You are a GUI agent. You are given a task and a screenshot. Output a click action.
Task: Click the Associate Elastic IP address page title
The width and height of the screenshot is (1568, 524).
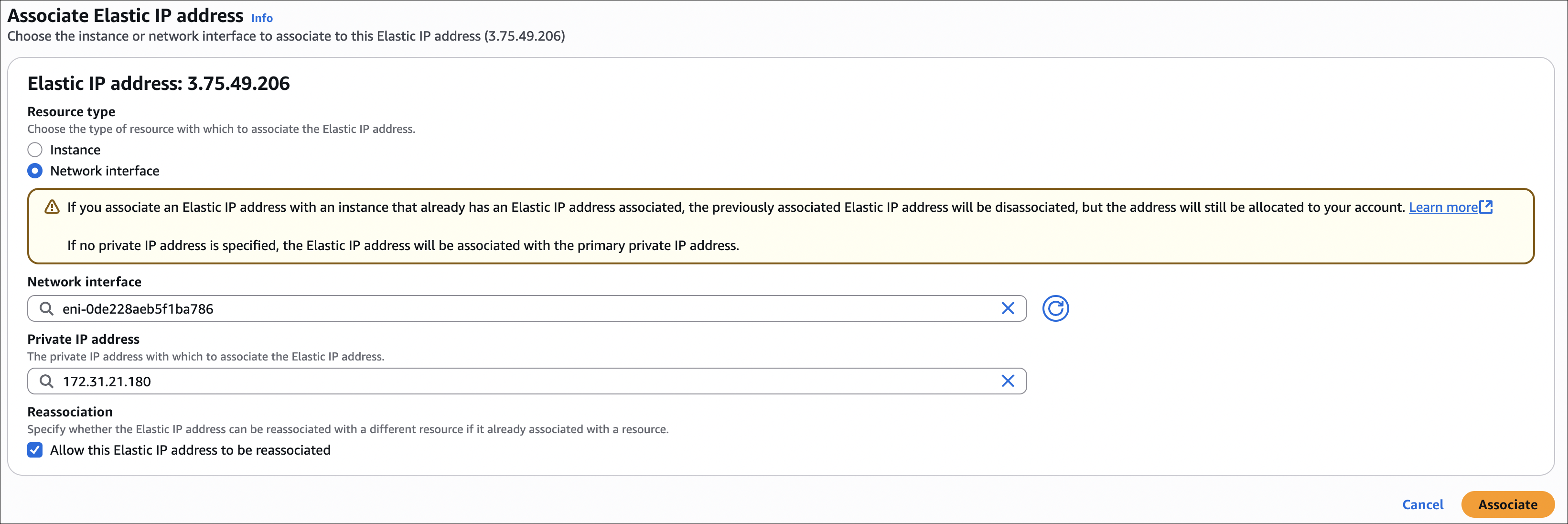pyautogui.click(x=125, y=15)
